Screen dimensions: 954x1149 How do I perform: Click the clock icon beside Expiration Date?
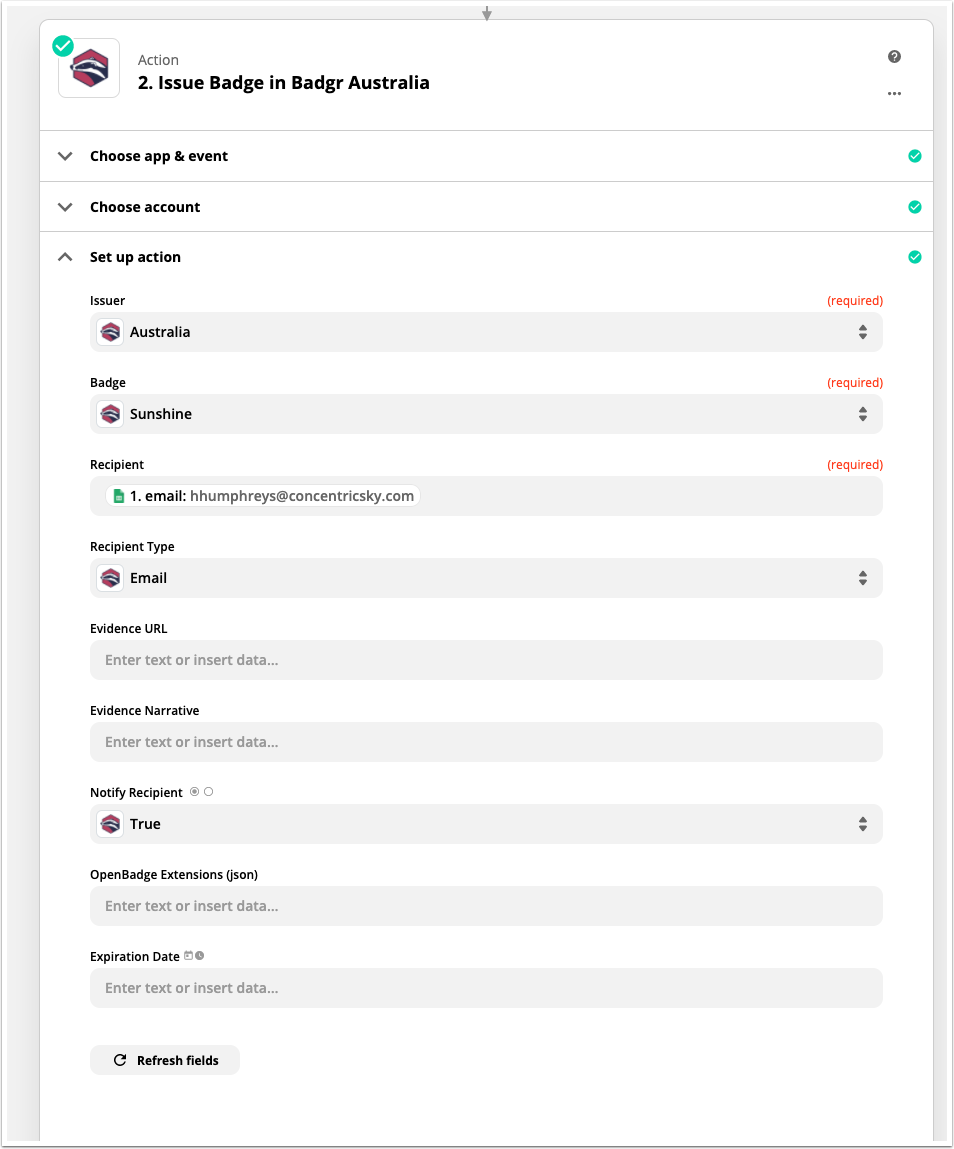[201, 955]
